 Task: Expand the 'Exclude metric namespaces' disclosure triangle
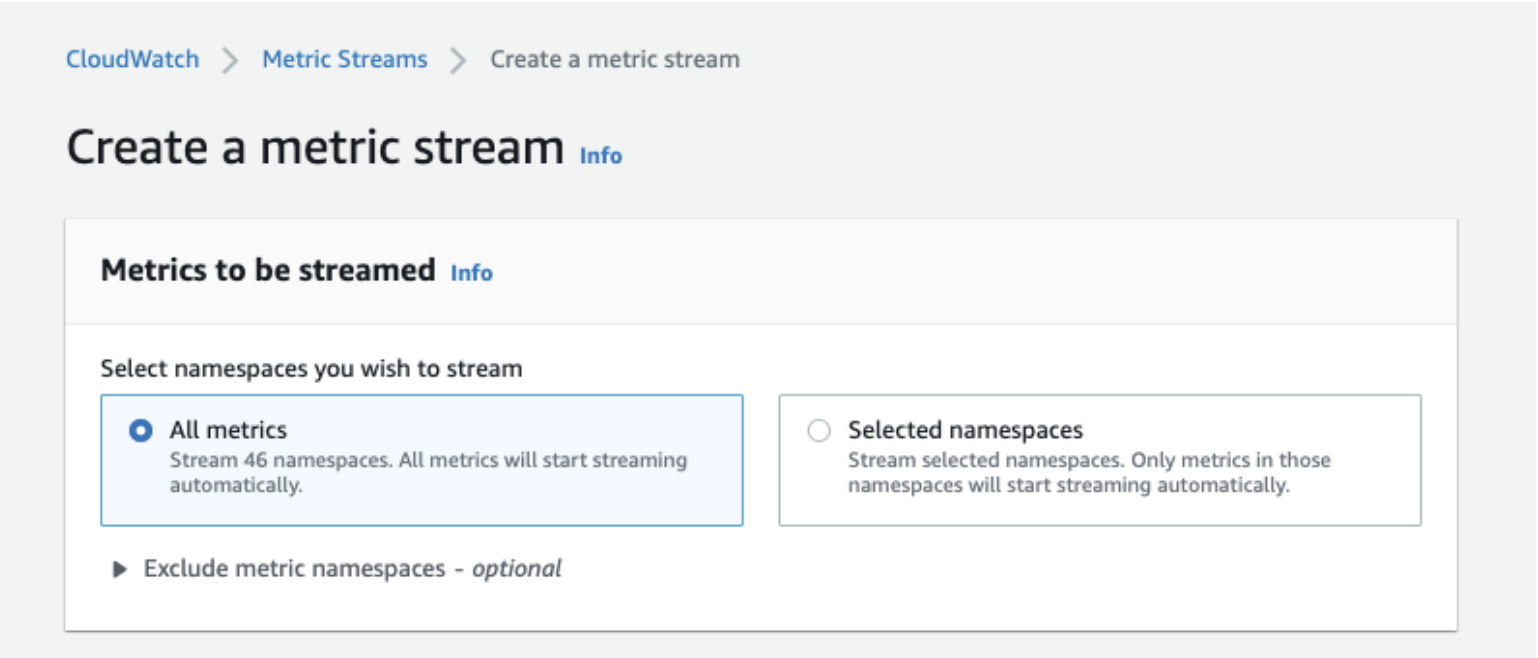click(x=120, y=570)
